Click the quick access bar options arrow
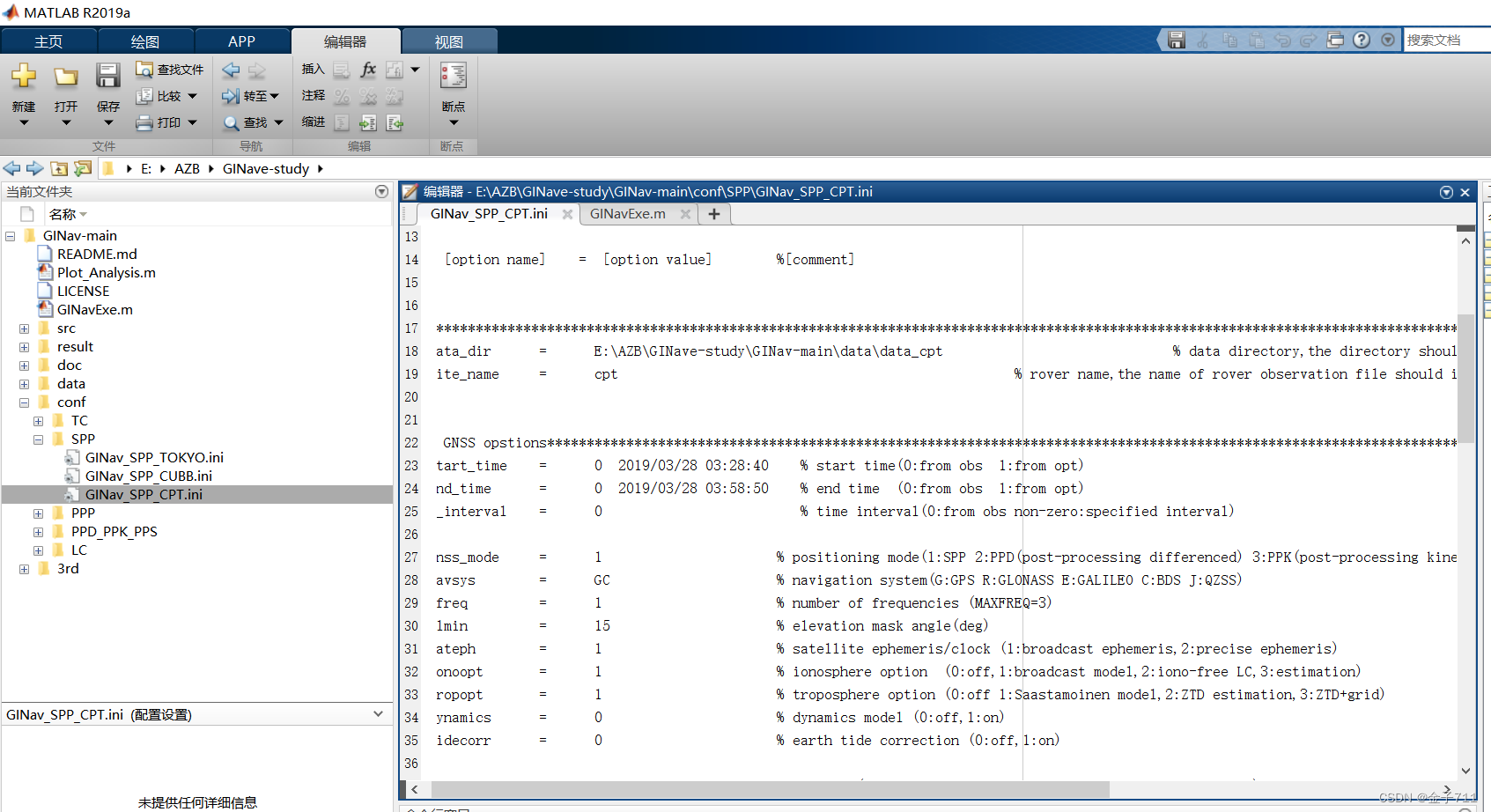The width and height of the screenshot is (1491, 812). point(1388,40)
